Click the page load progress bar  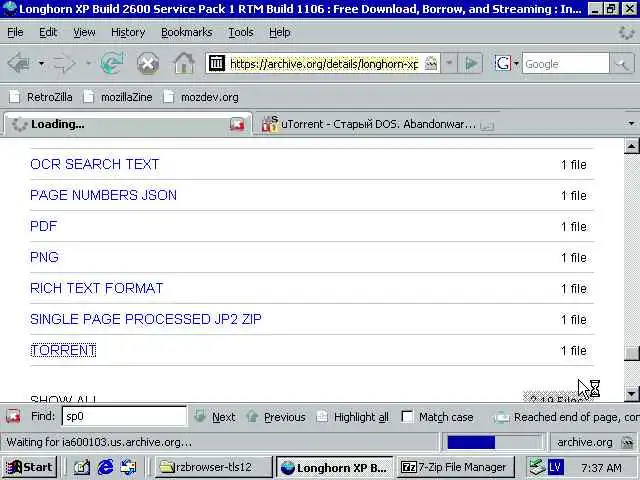(x=493, y=442)
